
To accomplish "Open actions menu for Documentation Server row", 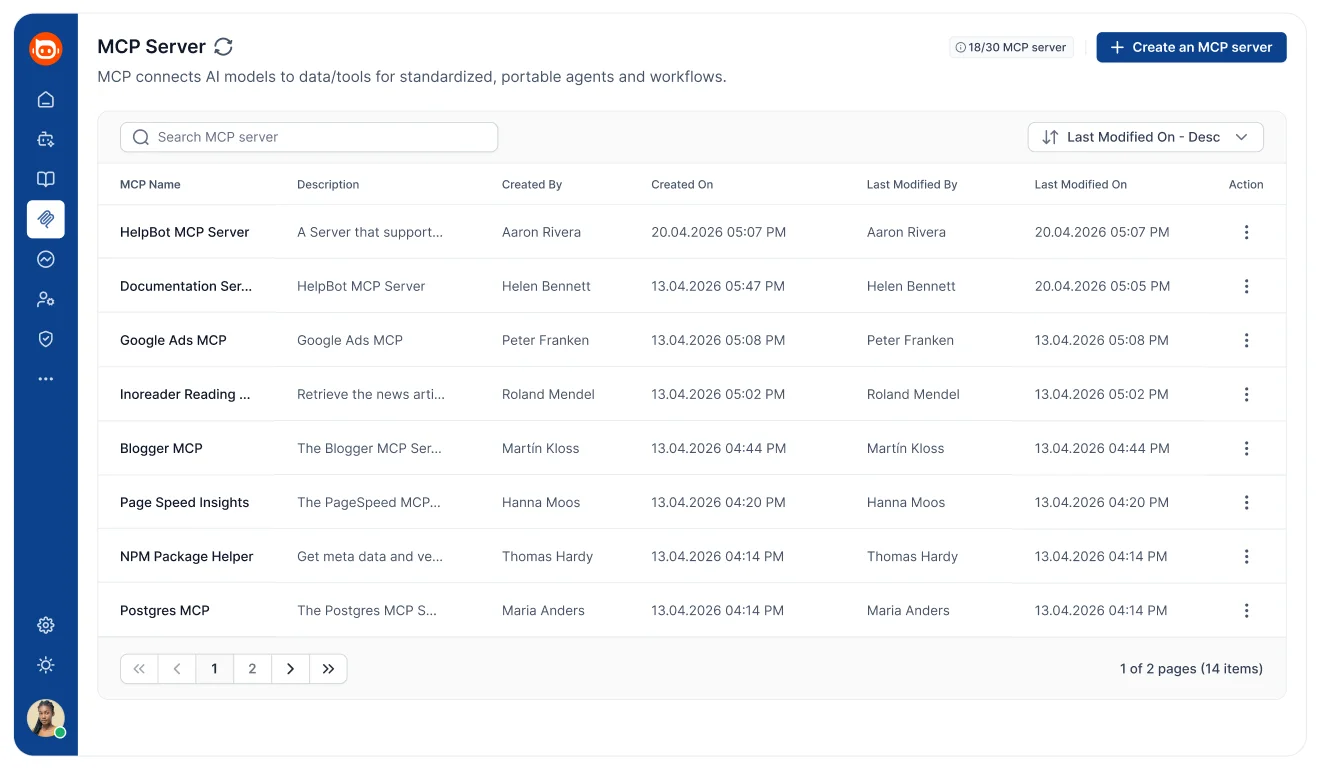I will 1246,286.
